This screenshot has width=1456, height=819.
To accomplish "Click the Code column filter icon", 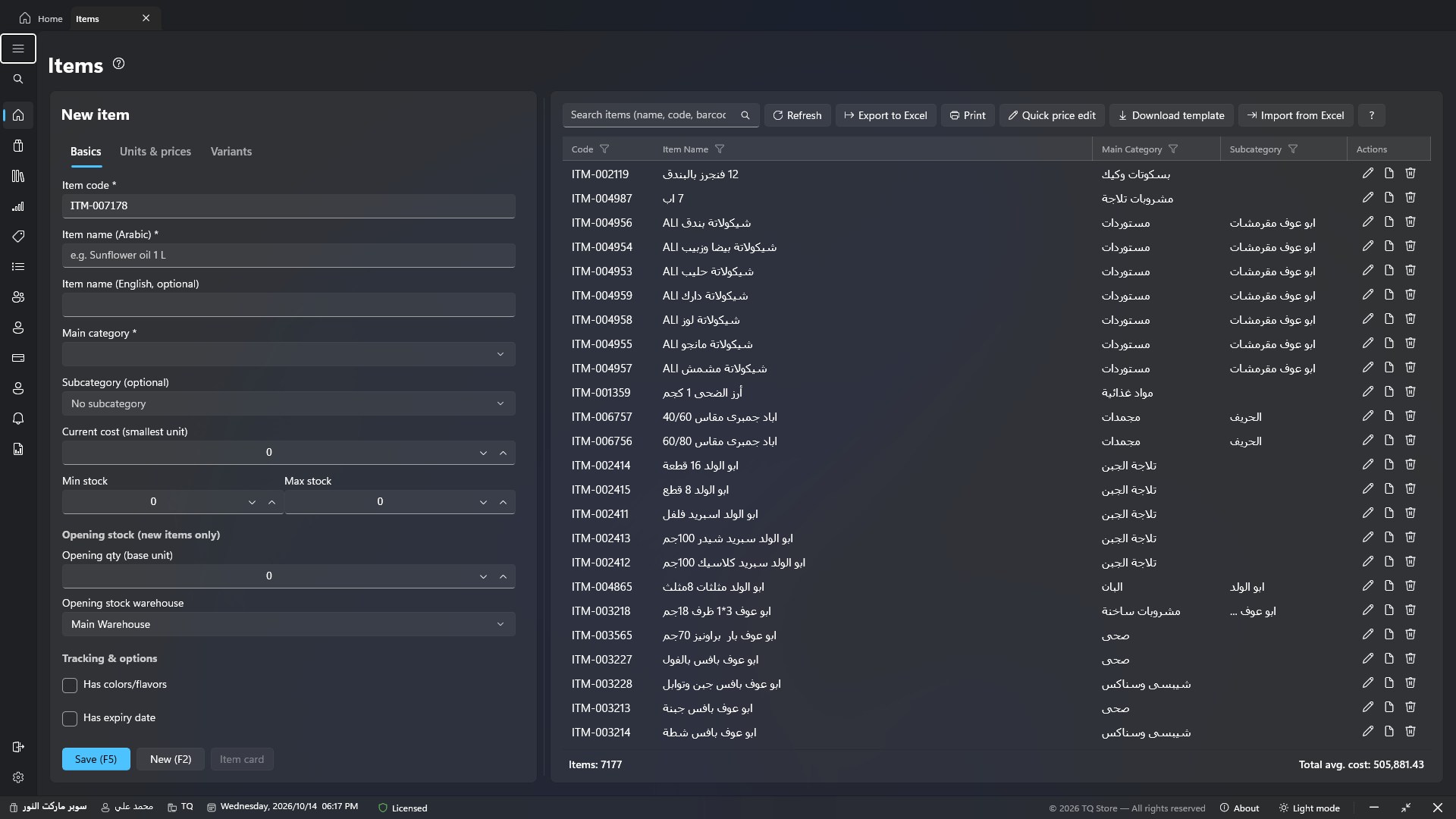I will click(604, 149).
